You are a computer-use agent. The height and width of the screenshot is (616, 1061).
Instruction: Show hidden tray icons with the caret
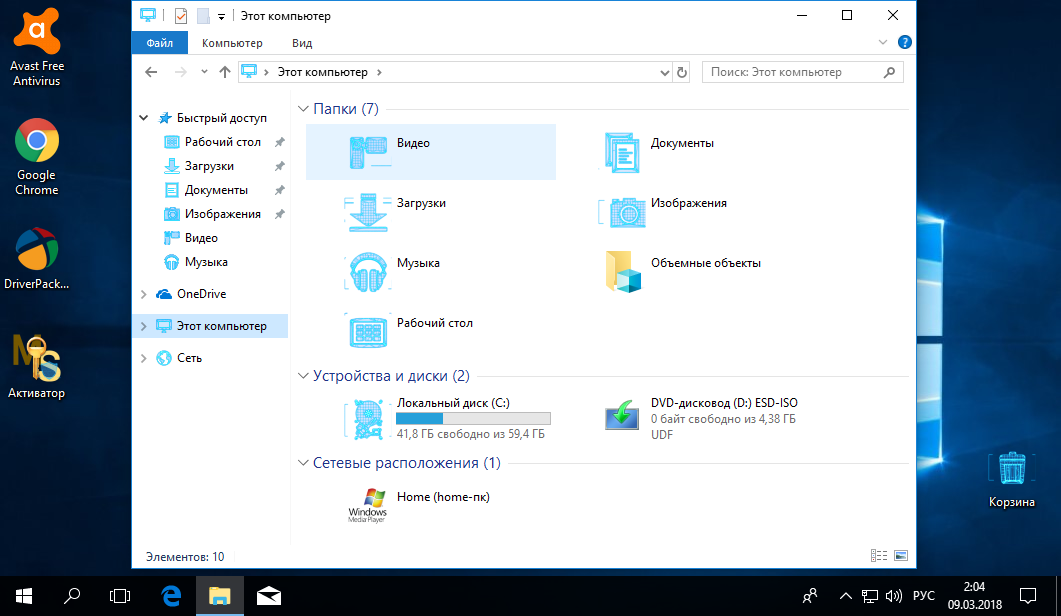pos(845,596)
